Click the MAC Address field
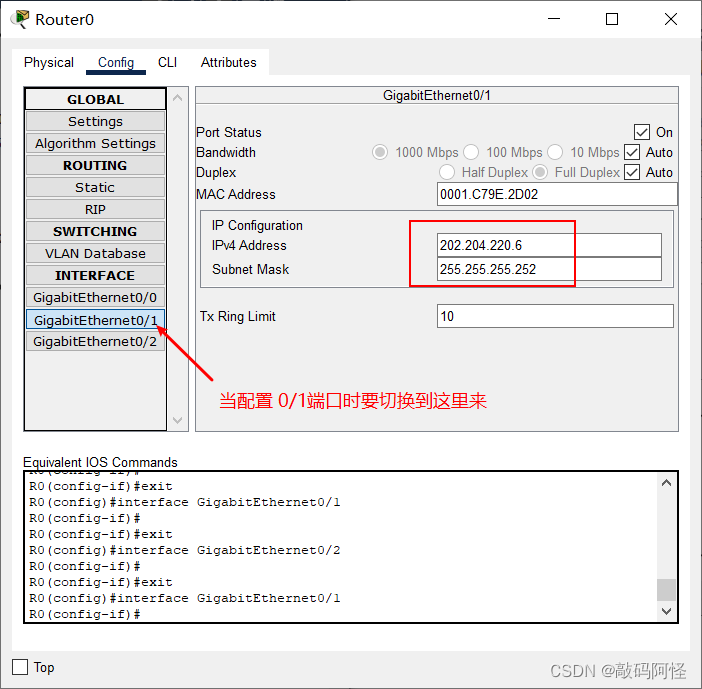This screenshot has height=689, width=702. pos(557,194)
